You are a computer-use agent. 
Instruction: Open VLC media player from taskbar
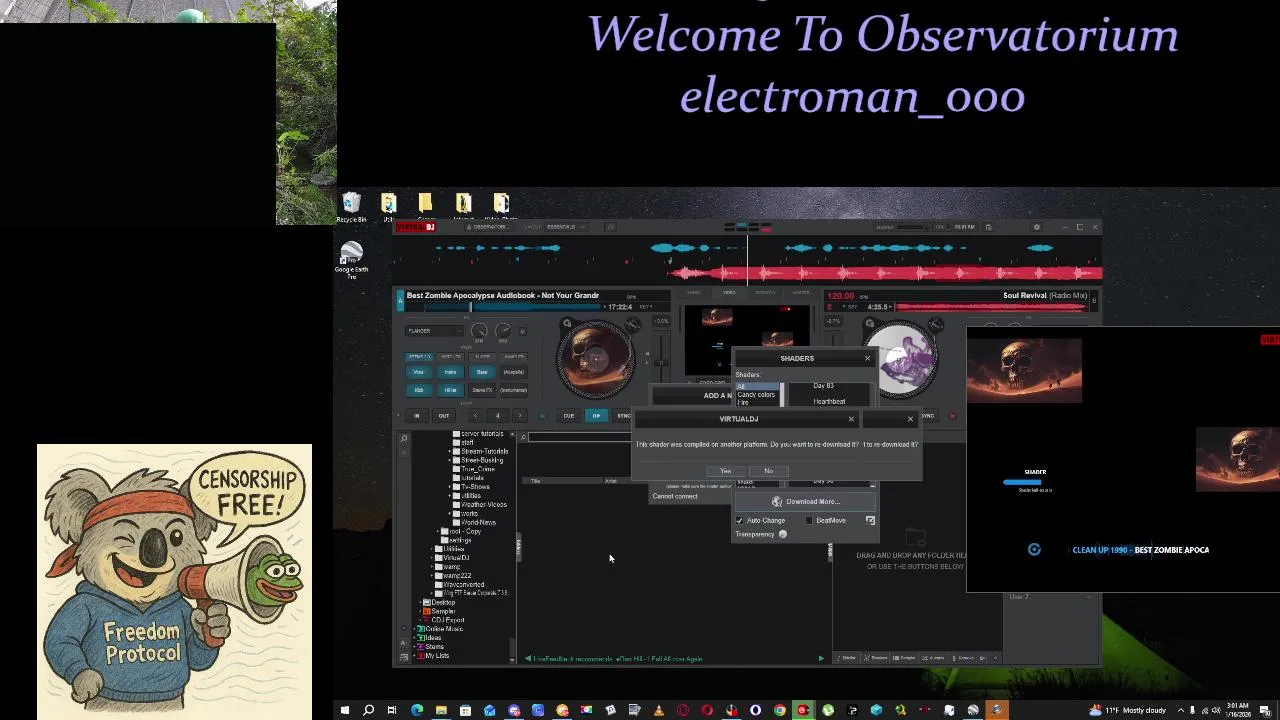658,711
